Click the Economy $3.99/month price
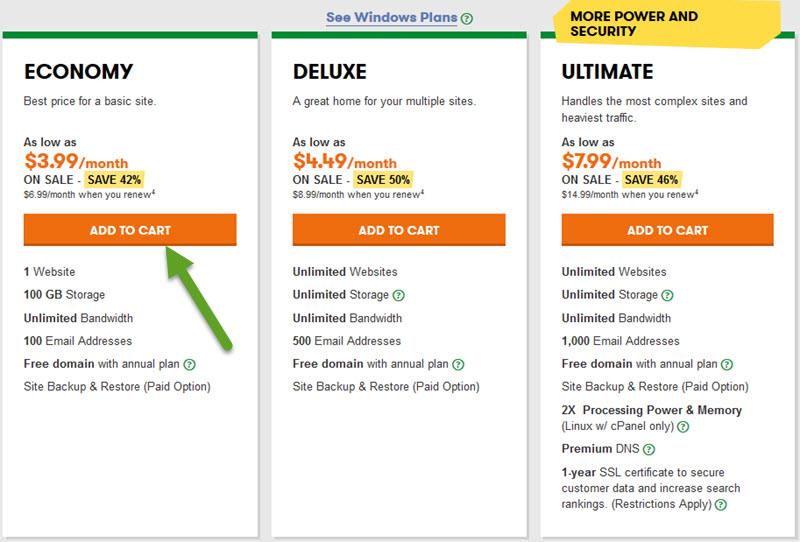The height and width of the screenshot is (542, 800). click(x=76, y=161)
